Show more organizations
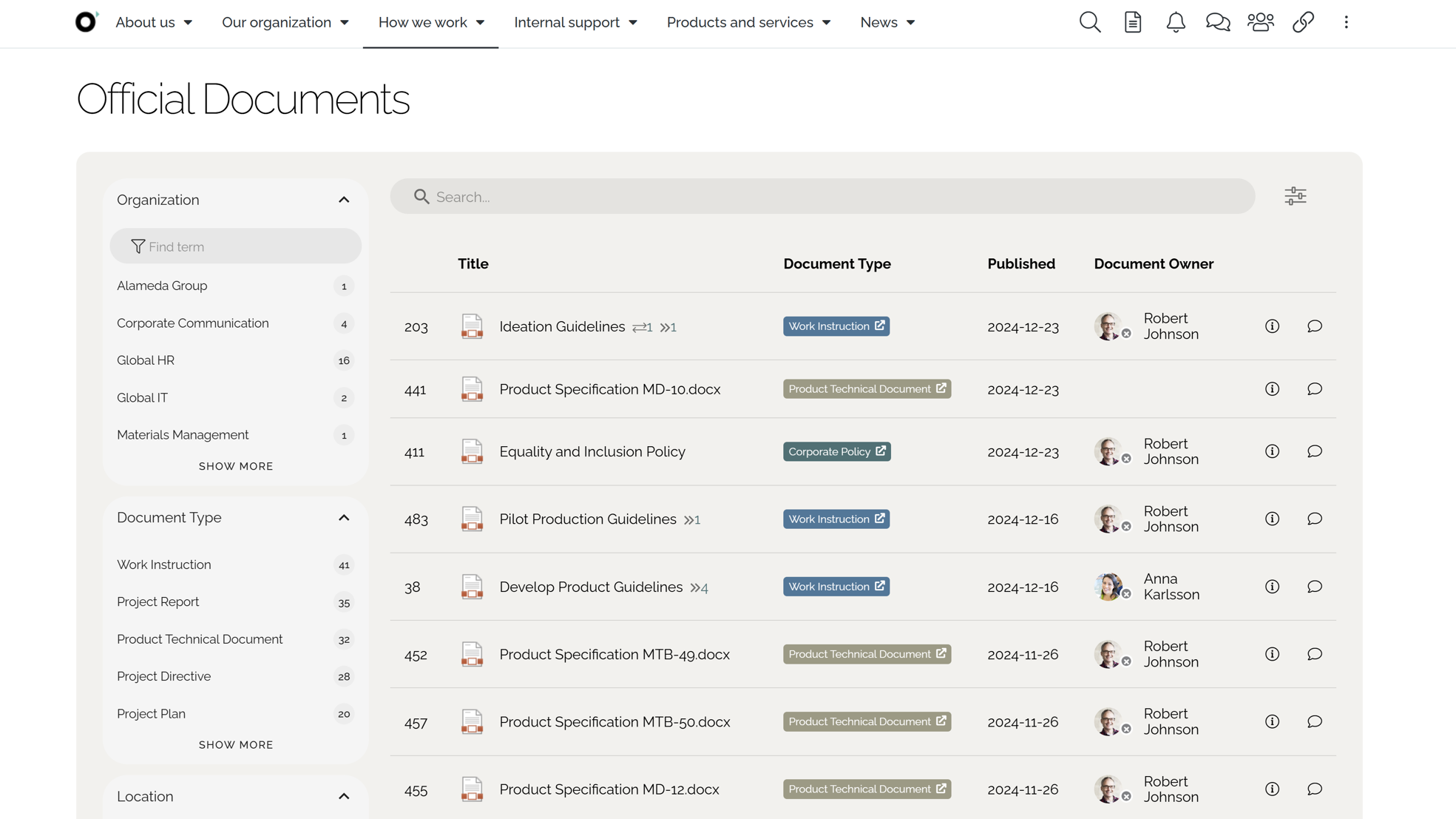The image size is (1456, 819). [x=236, y=466]
